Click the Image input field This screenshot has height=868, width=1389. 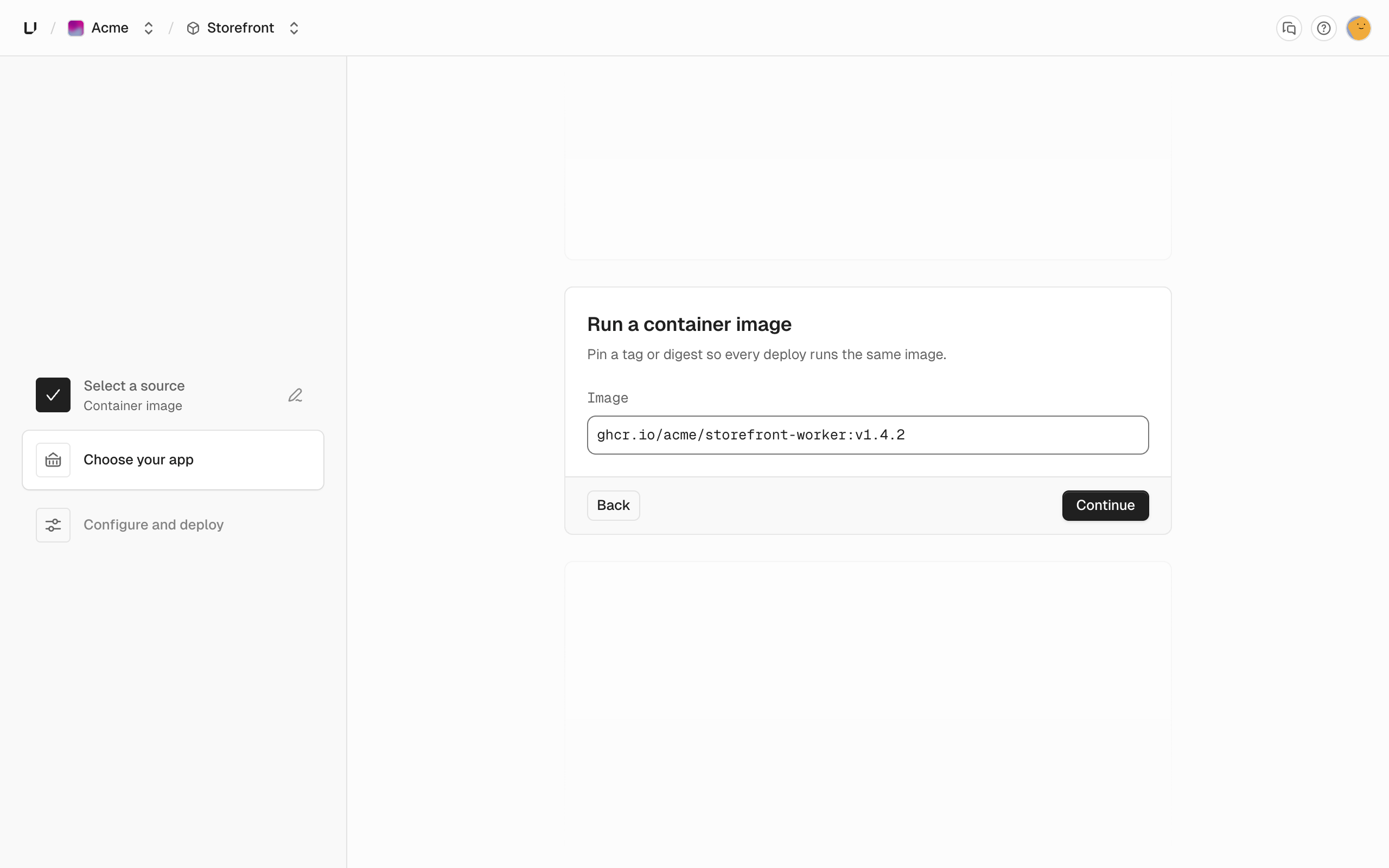(x=867, y=435)
